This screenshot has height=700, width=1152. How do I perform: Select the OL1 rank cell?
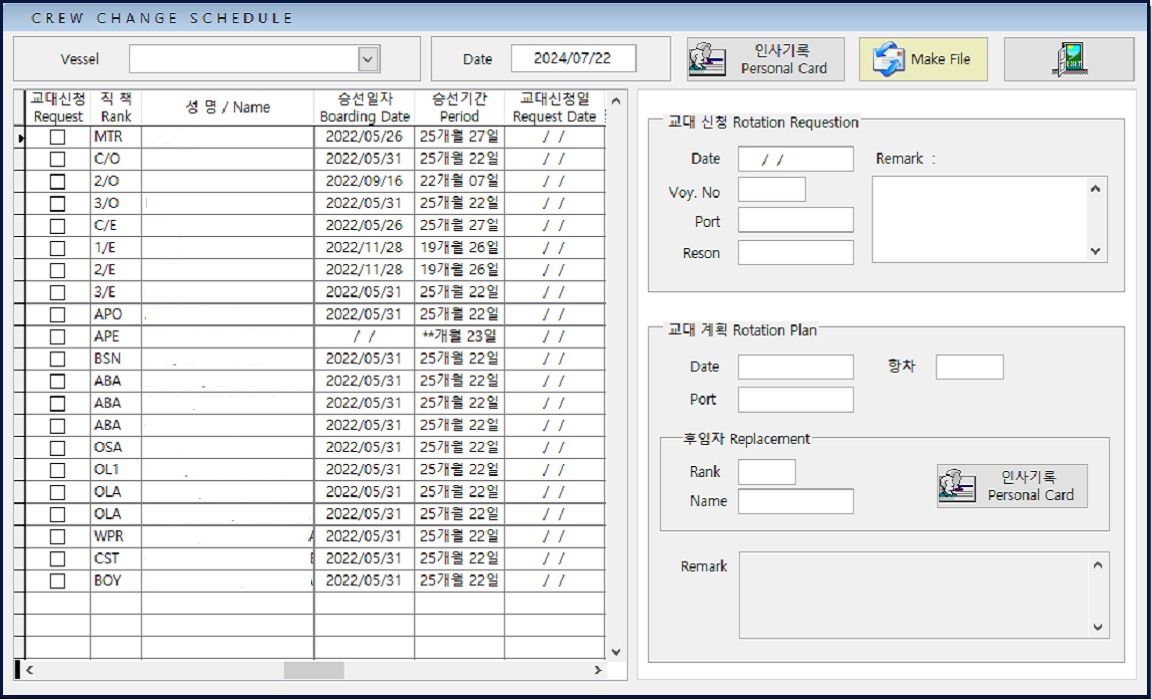[116, 469]
